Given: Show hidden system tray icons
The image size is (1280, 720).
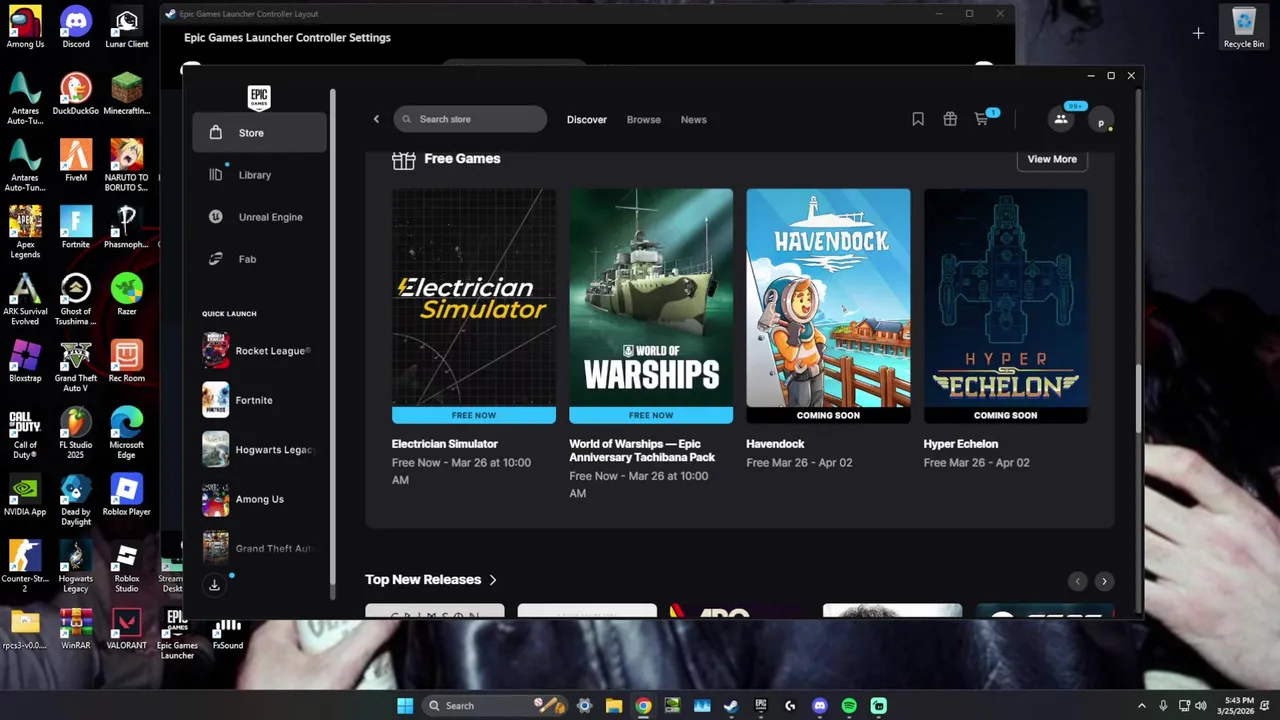Looking at the screenshot, I should (x=1142, y=705).
